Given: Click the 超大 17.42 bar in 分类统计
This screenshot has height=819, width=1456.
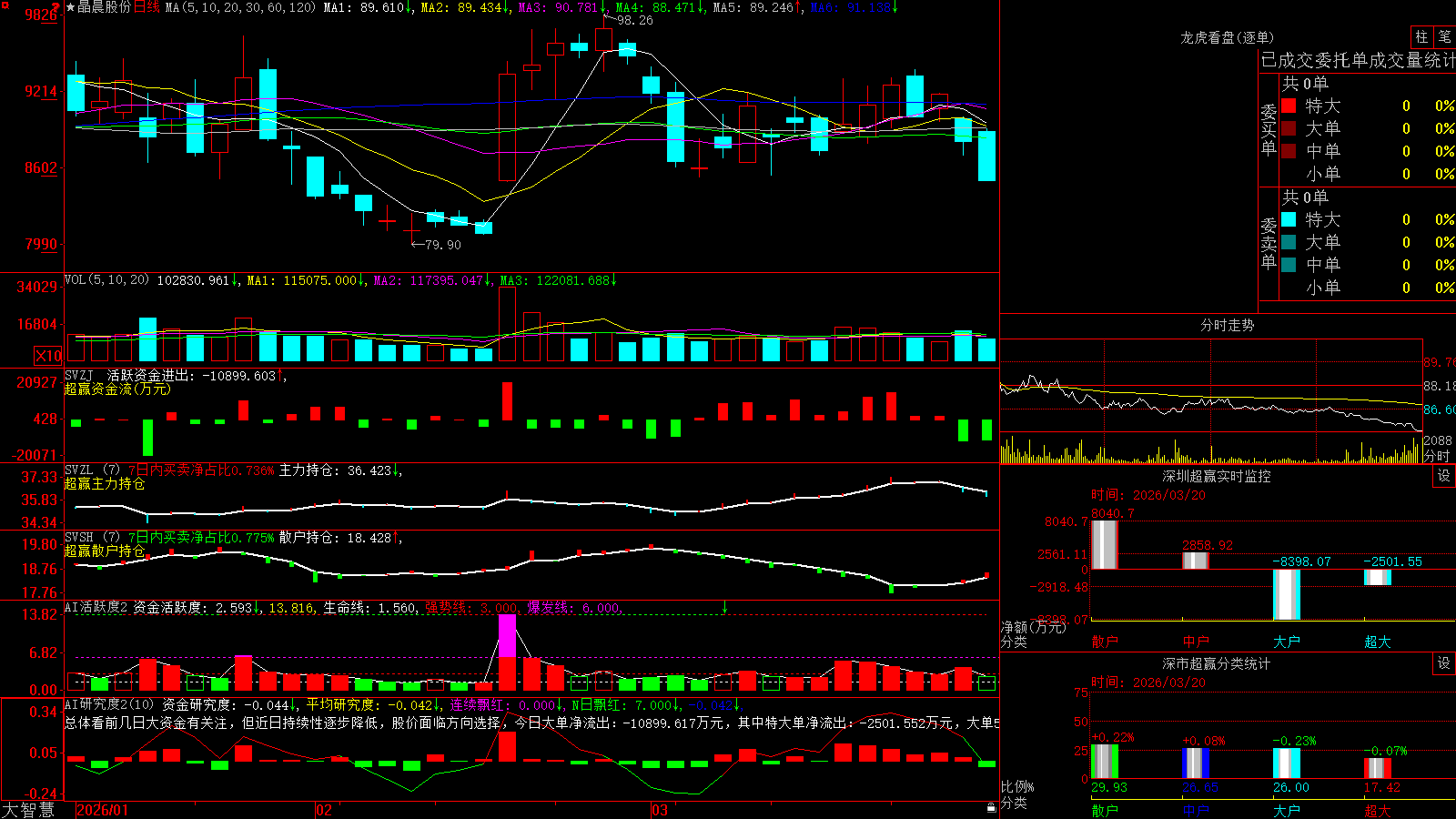Looking at the screenshot, I should point(1377,769).
